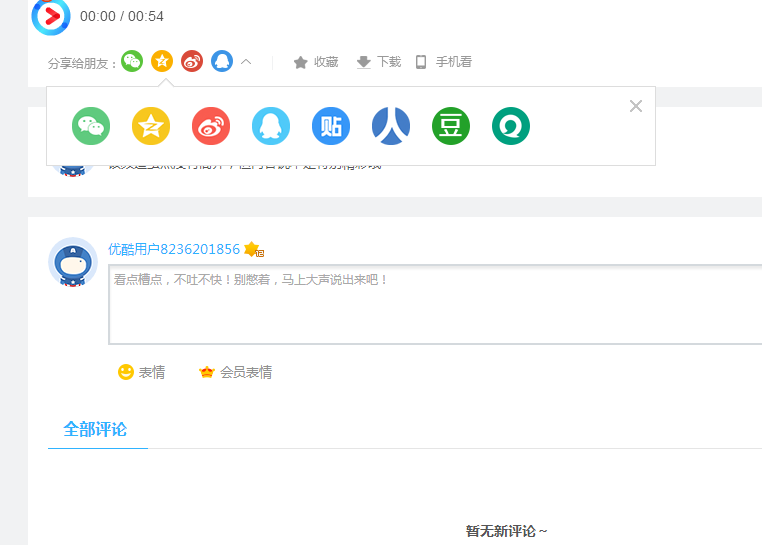Open 手机看 watch on phone option
The image size is (762, 545).
click(444, 62)
